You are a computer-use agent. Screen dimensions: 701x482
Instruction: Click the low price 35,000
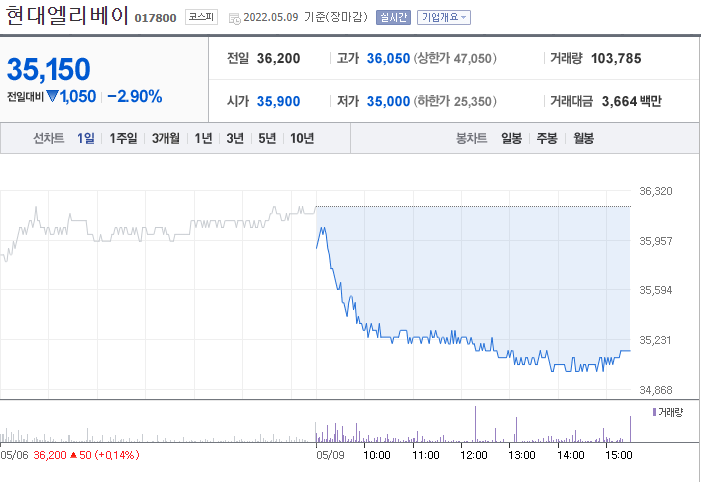click(x=388, y=101)
